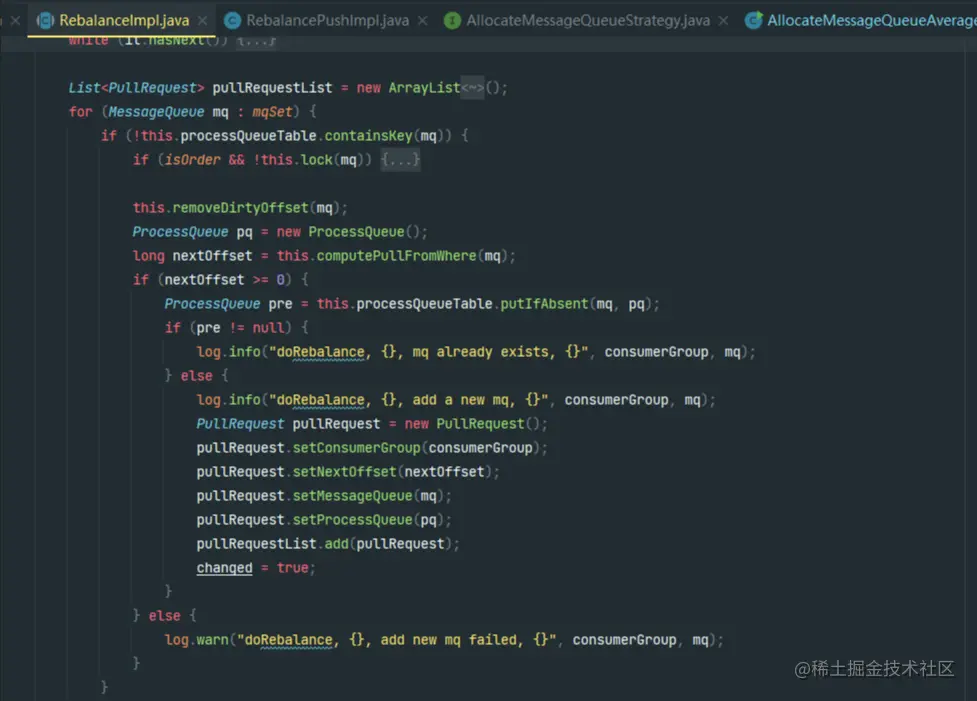Viewport: 977px width, 701px height.
Task: Expand the folded ArrayList diamond type
Action: tap(472, 88)
